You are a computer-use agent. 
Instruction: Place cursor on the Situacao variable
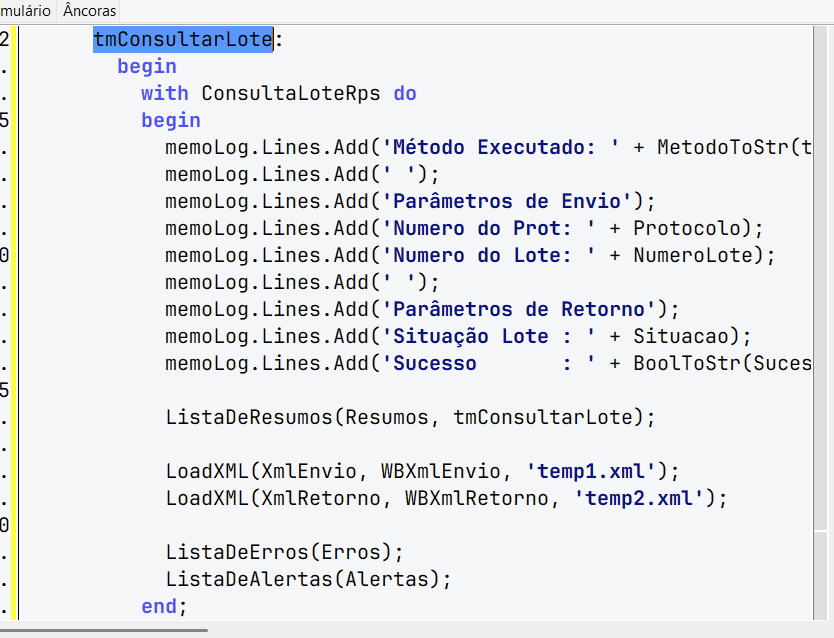tap(681, 337)
